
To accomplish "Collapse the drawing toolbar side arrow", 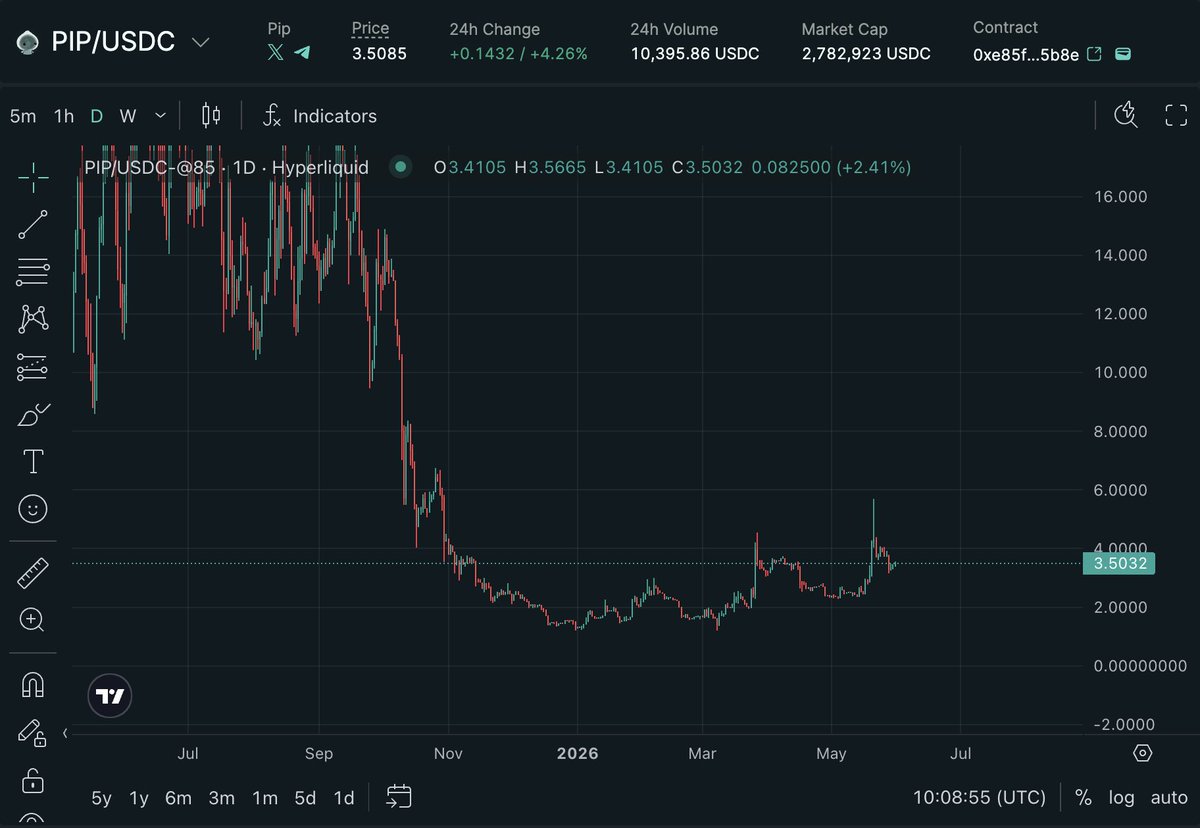I will [x=66, y=733].
